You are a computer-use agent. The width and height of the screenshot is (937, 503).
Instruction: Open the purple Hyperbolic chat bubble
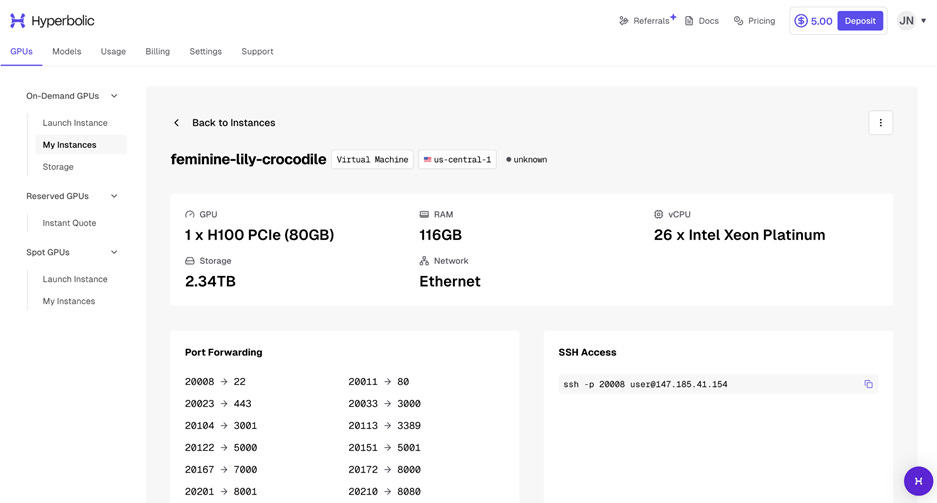[918, 481]
